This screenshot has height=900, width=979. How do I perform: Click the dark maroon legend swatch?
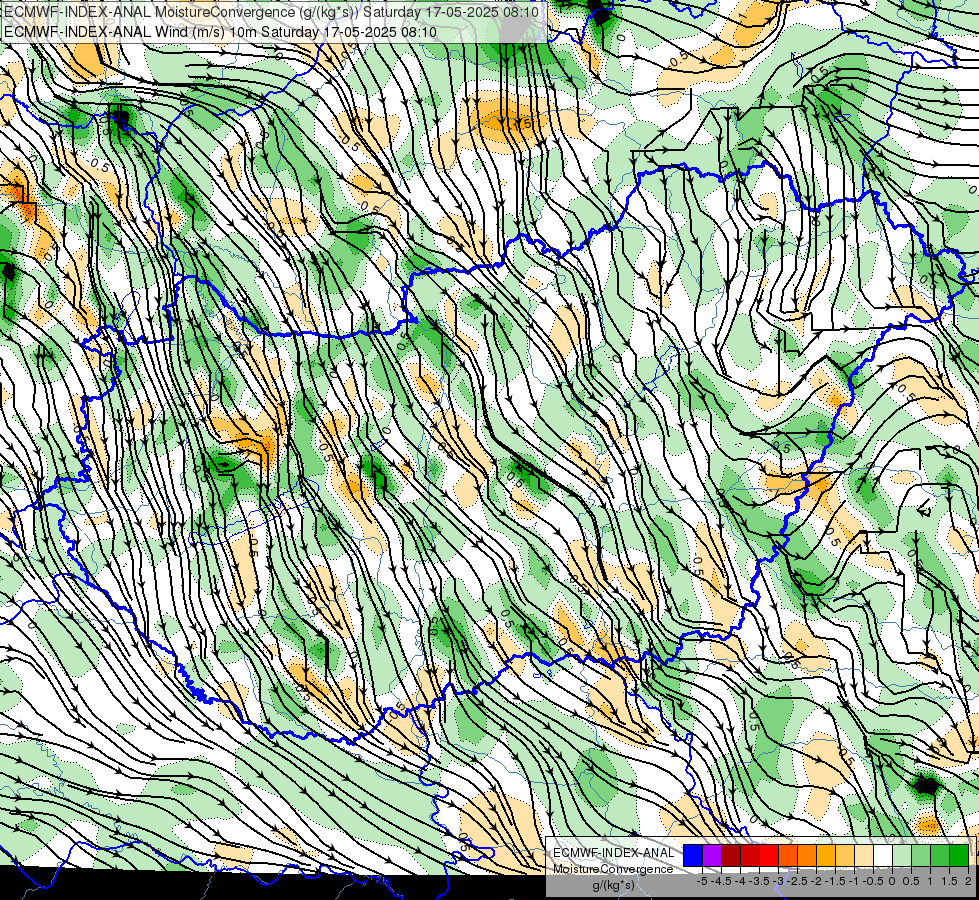pos(731,856)
